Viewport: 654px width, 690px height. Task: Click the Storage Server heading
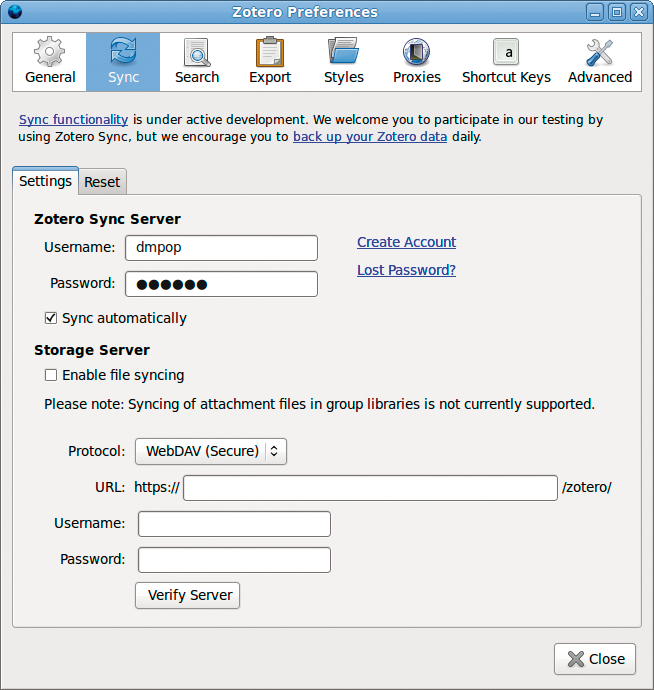[92, 350]
